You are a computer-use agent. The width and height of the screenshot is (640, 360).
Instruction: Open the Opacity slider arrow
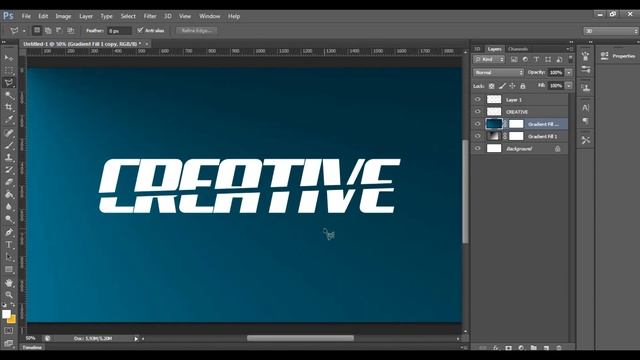(x=569, y=73)
